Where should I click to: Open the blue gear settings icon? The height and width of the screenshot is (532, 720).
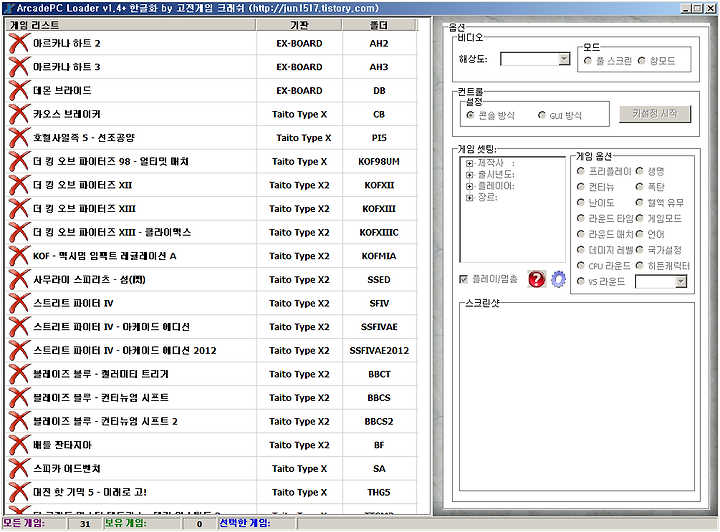coord(558,279)
